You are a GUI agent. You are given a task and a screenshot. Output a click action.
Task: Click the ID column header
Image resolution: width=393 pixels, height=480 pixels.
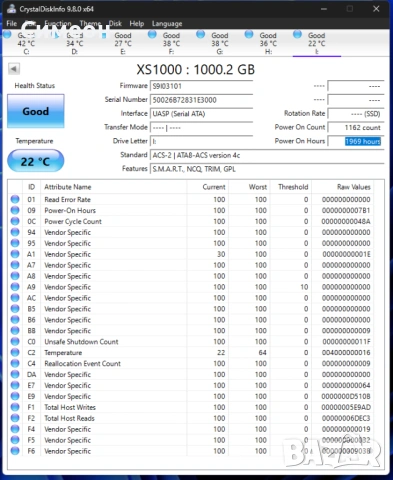coord(31,187)
